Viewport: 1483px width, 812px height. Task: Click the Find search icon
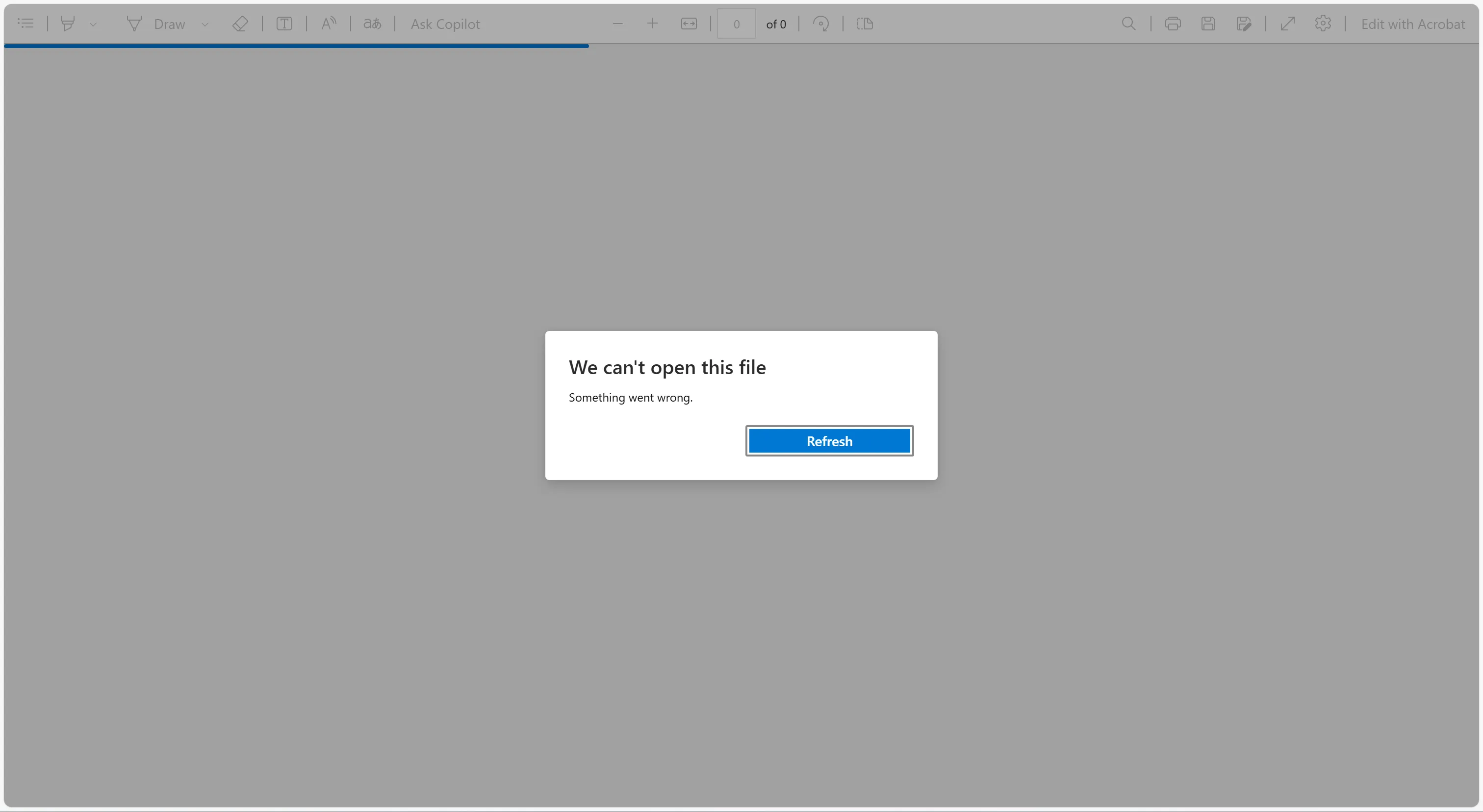1129,24
